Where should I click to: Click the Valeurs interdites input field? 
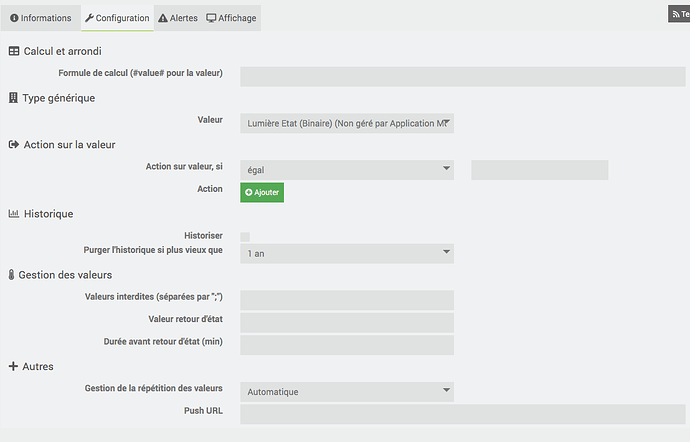click(x=347, y=300)
